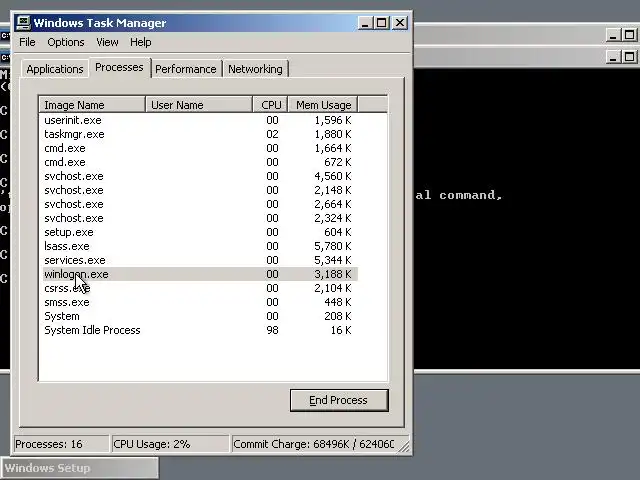Image resolution: width=640 pixels, height=480 pixels.
Task: Select the winlogon.exe process row
Action: tap(199, 274)
